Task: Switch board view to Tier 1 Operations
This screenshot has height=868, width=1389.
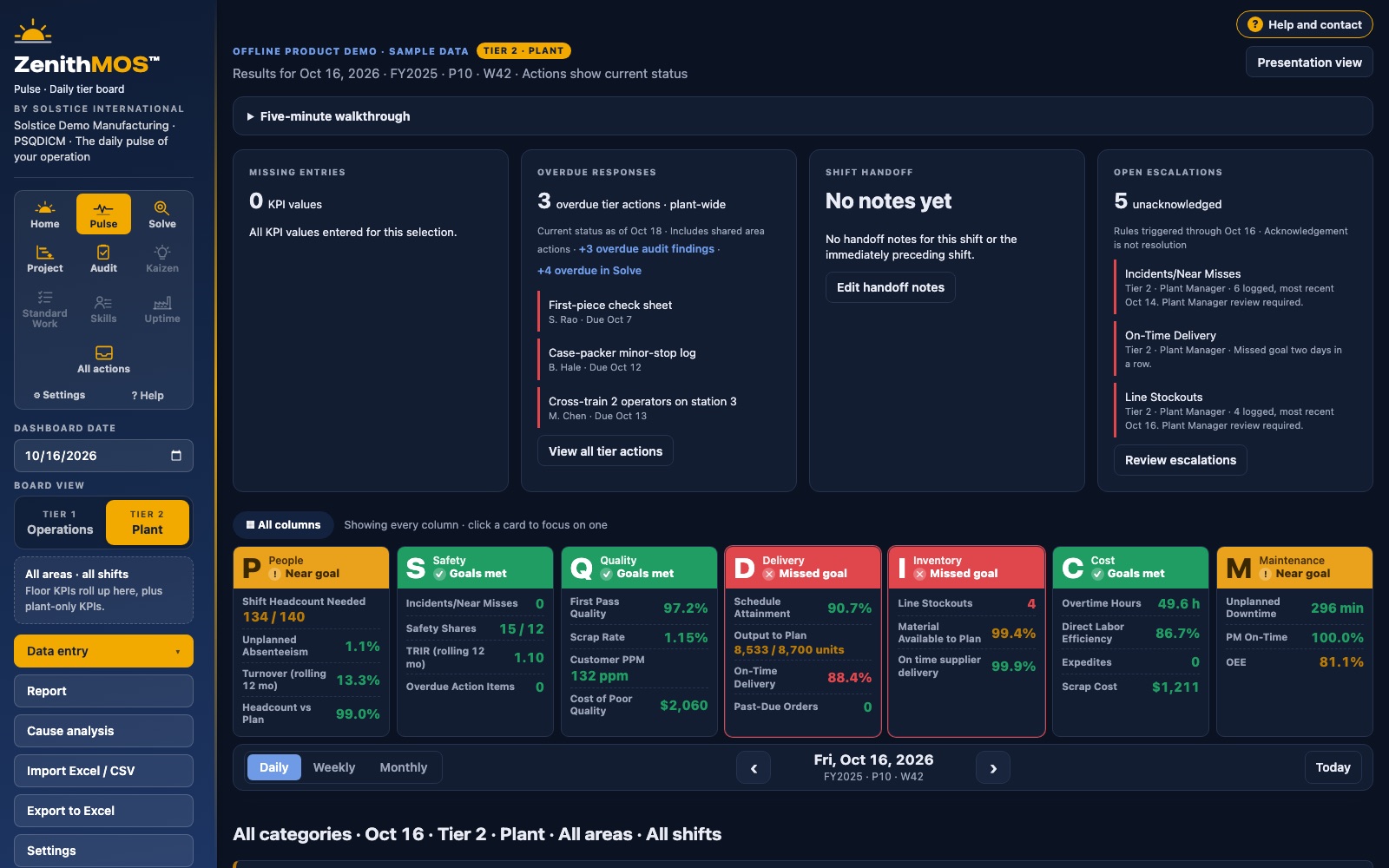Action: (x=60, y=523)
